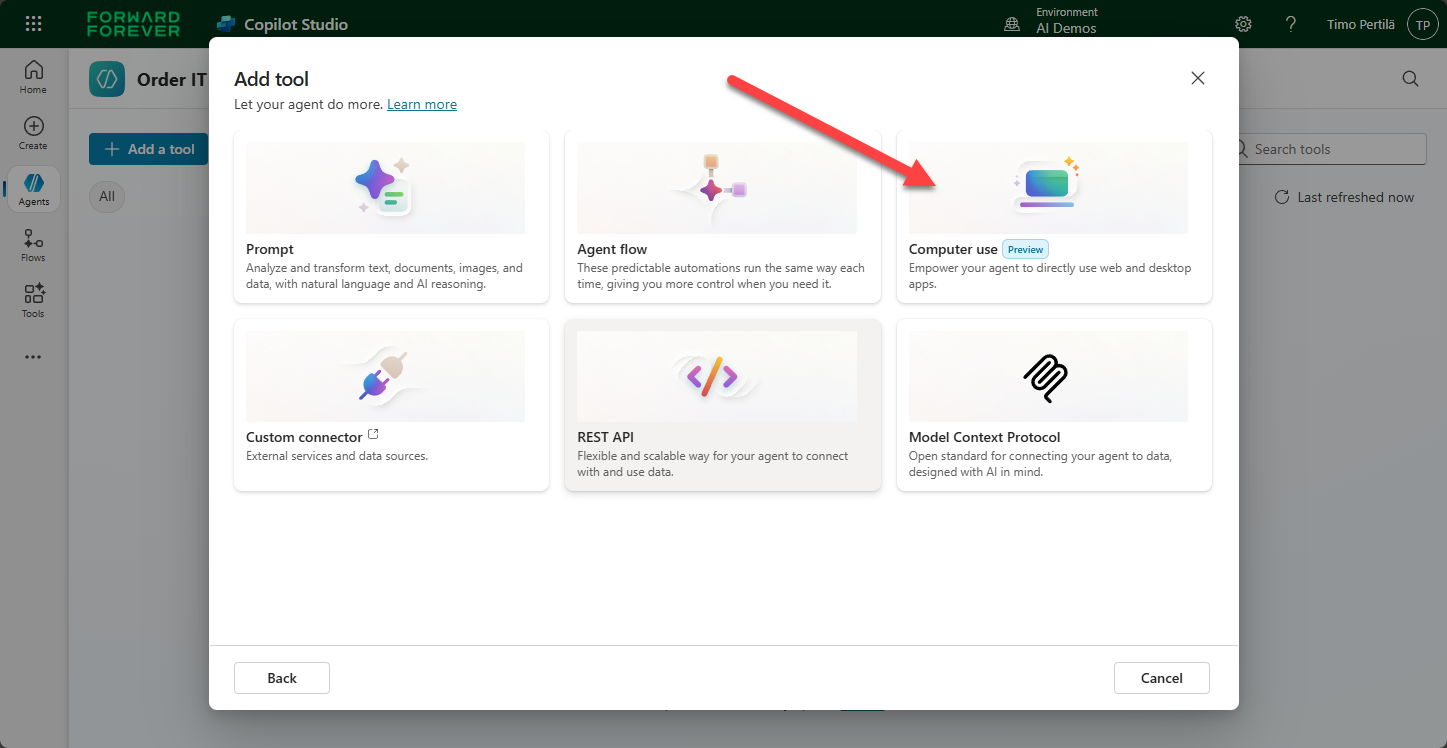Open Flows in the left navigation
The width and height of the screenshot is (1447, 748).
[33, 245]
